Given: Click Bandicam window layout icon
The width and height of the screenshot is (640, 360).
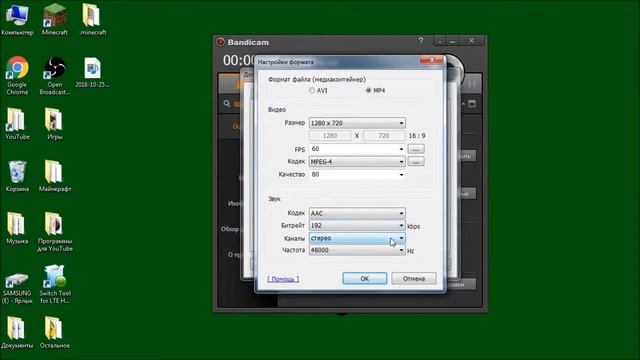Looking at the screenshot, I should 472,104.
